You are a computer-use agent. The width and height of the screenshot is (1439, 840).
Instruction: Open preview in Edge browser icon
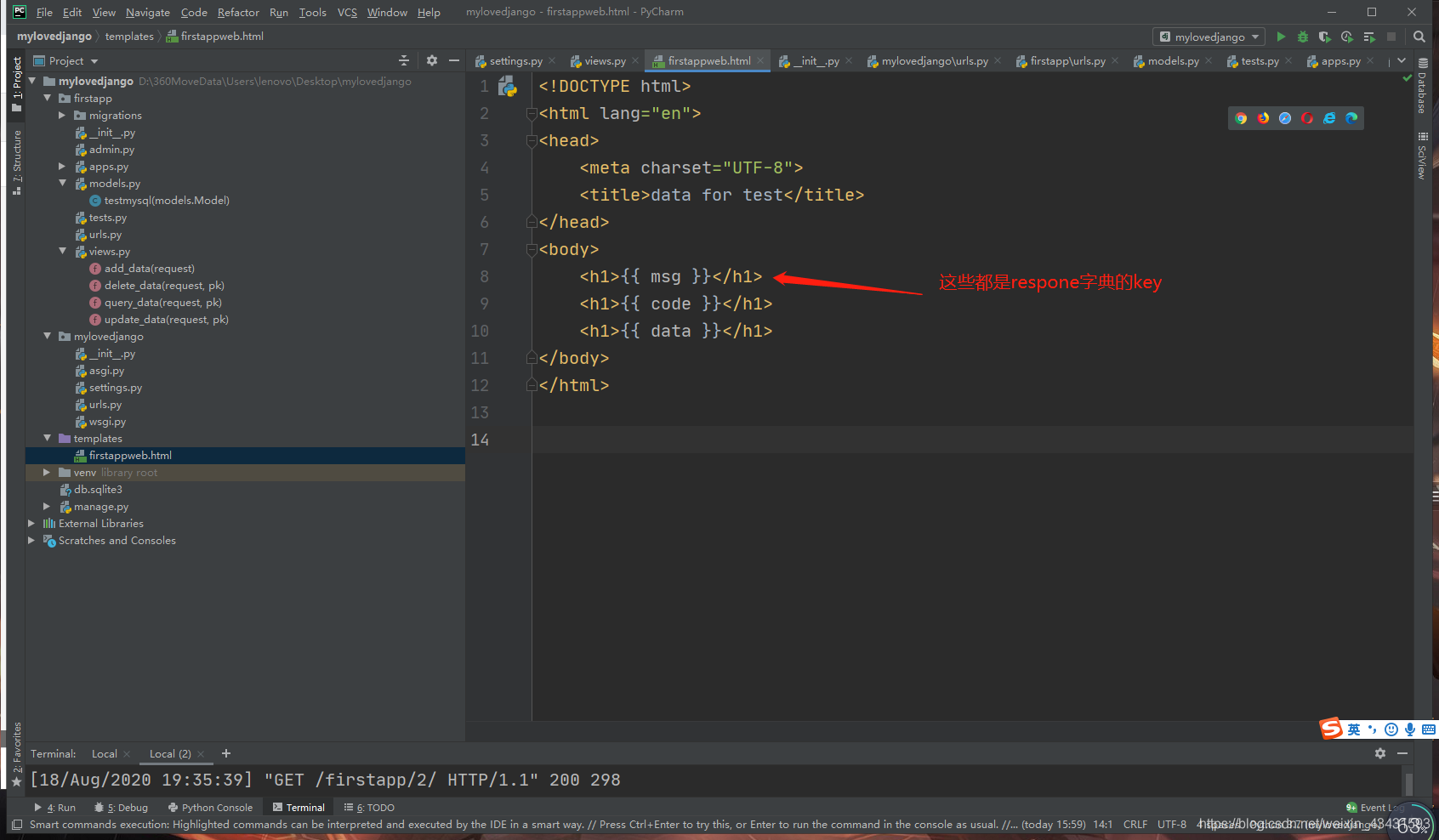(x=1351, y=118)
